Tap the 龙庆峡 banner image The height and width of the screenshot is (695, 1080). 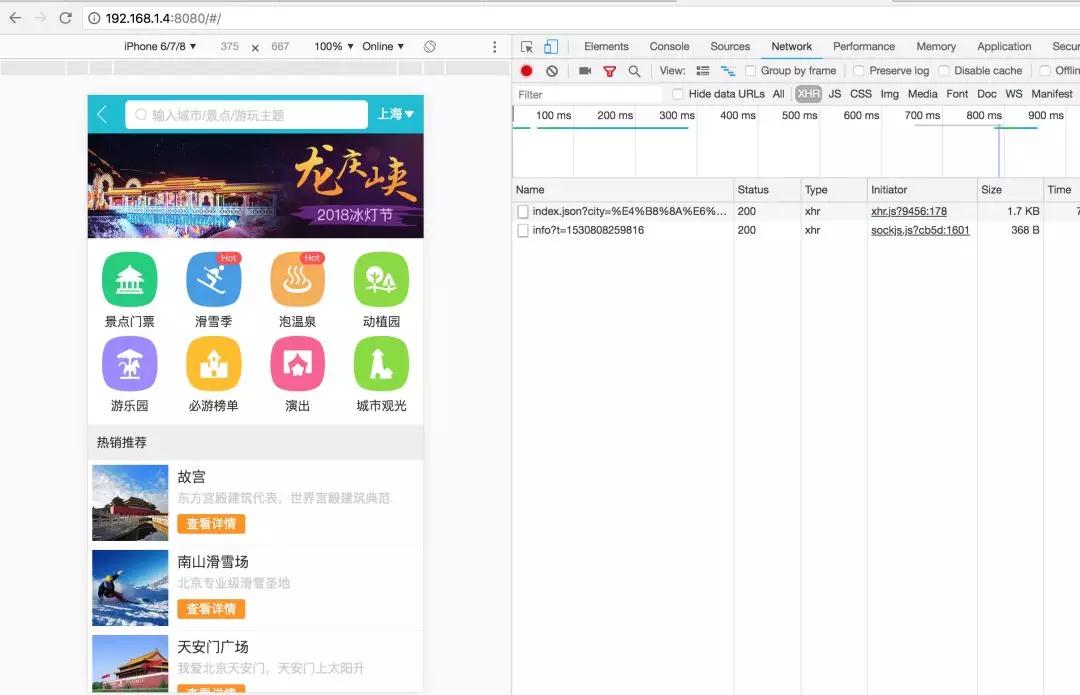256,186
